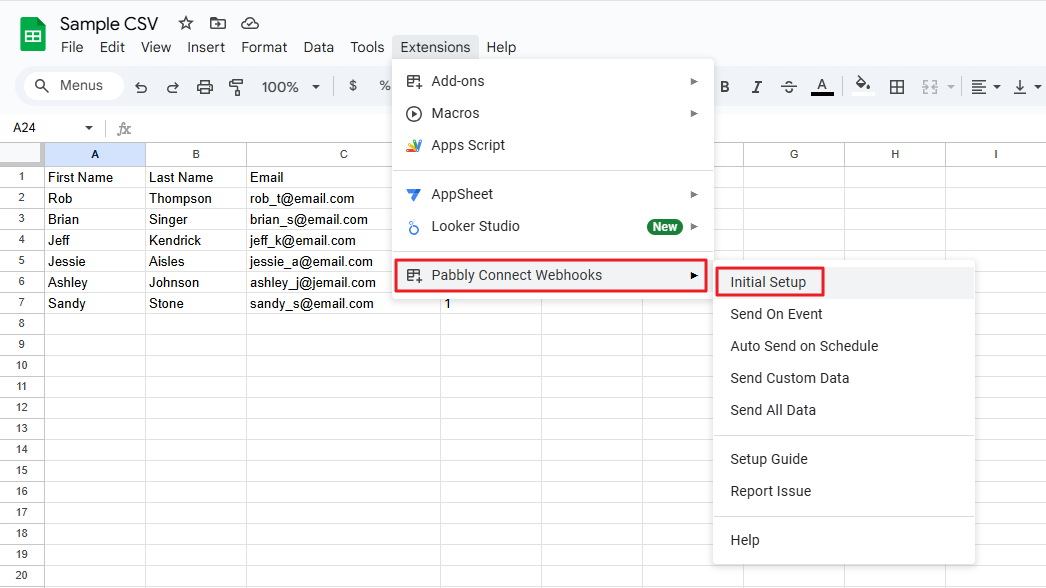The width and height of the screenshot is (1046, 588).
Task: Click the move to folder icon
Action: (218, 23)
